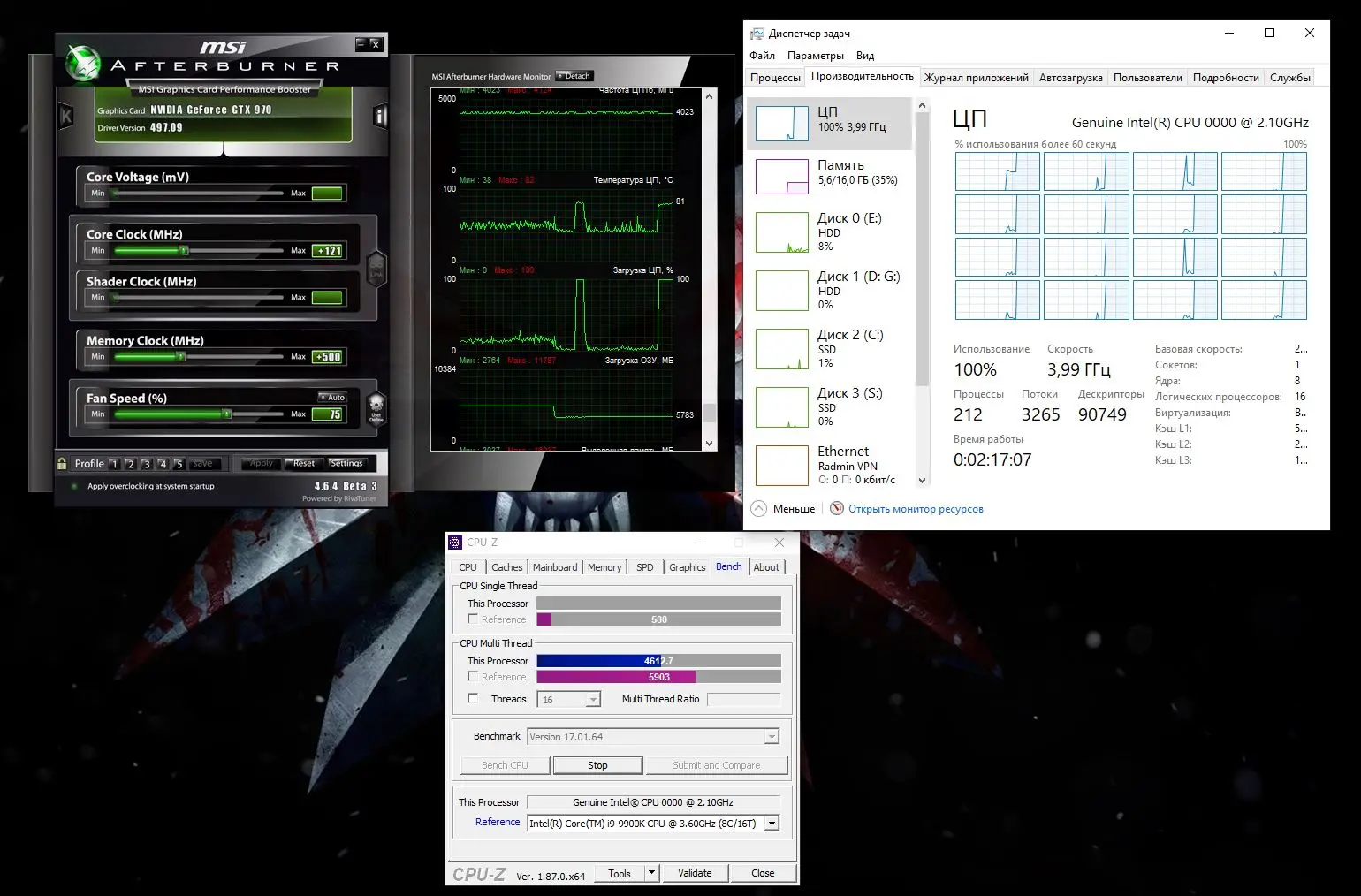Open the Mainboard tab in CPU-Z
This screenshot has width=1361, height=896.
click(555, 567)
